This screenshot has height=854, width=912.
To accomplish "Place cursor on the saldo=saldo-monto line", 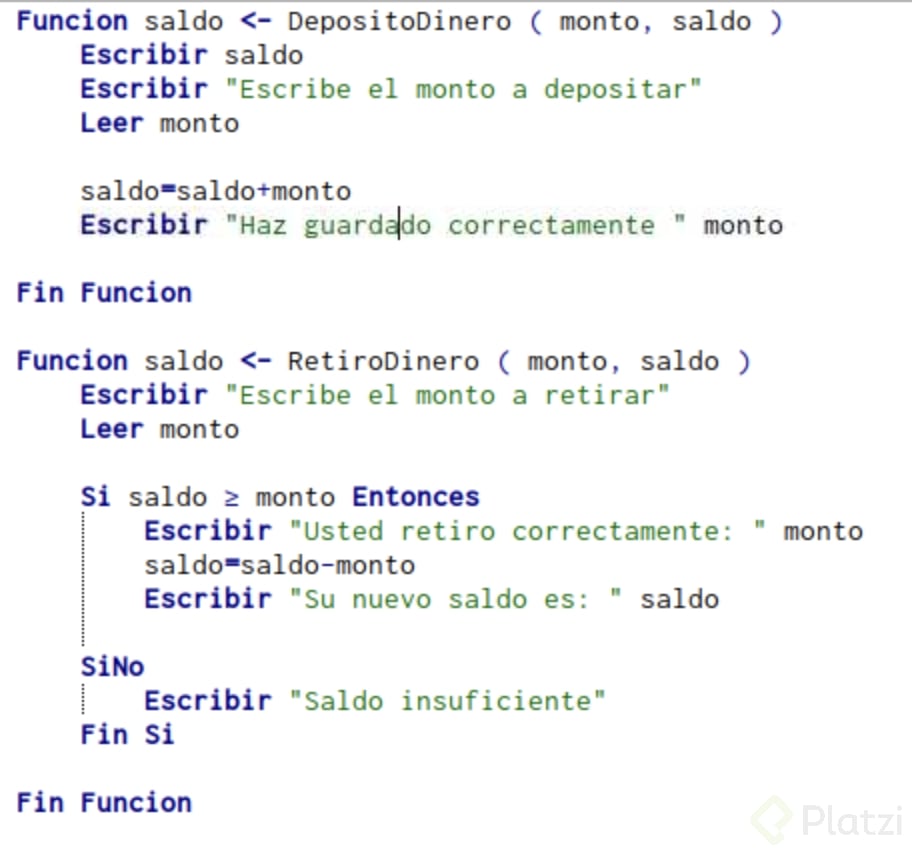I will [279, 566].
